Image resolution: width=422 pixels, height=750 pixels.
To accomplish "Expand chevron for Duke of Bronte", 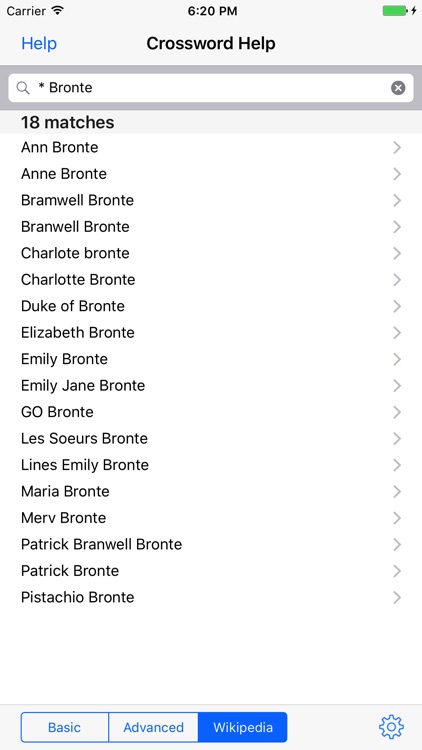I will click(x=397, y=306).
